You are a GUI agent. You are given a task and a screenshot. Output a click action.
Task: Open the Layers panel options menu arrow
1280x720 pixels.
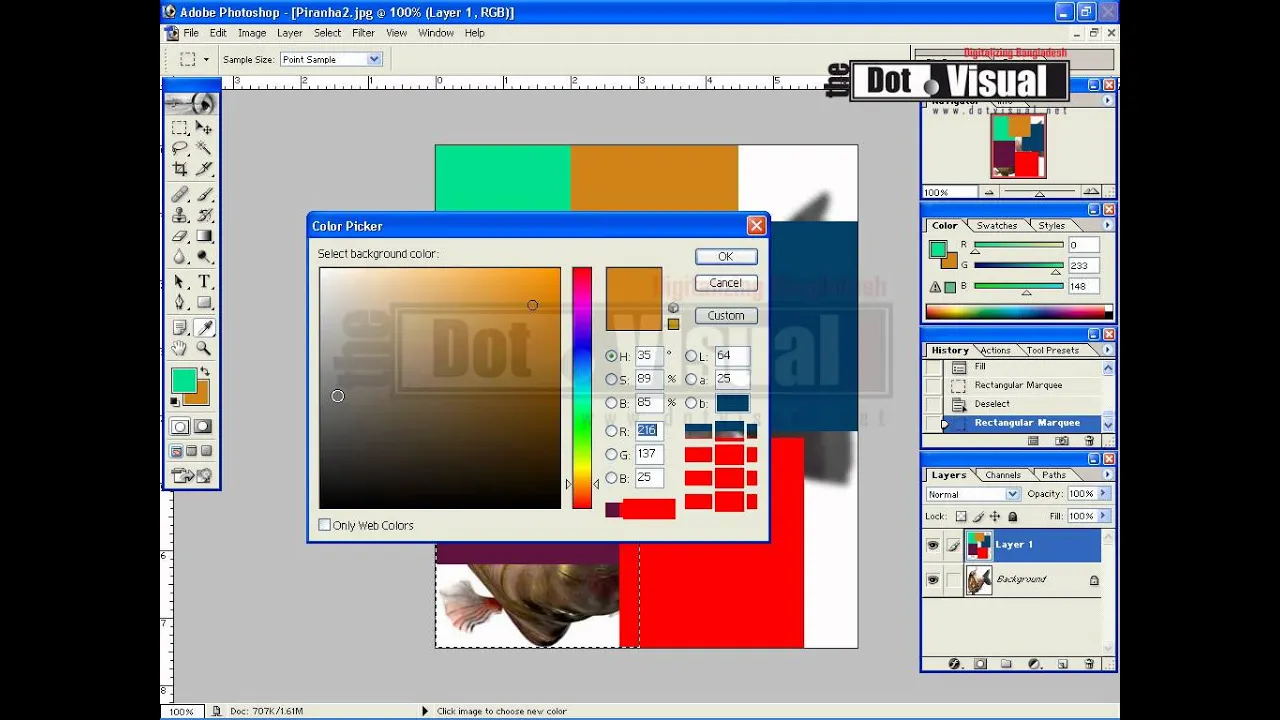click(x=1107, y=475)
